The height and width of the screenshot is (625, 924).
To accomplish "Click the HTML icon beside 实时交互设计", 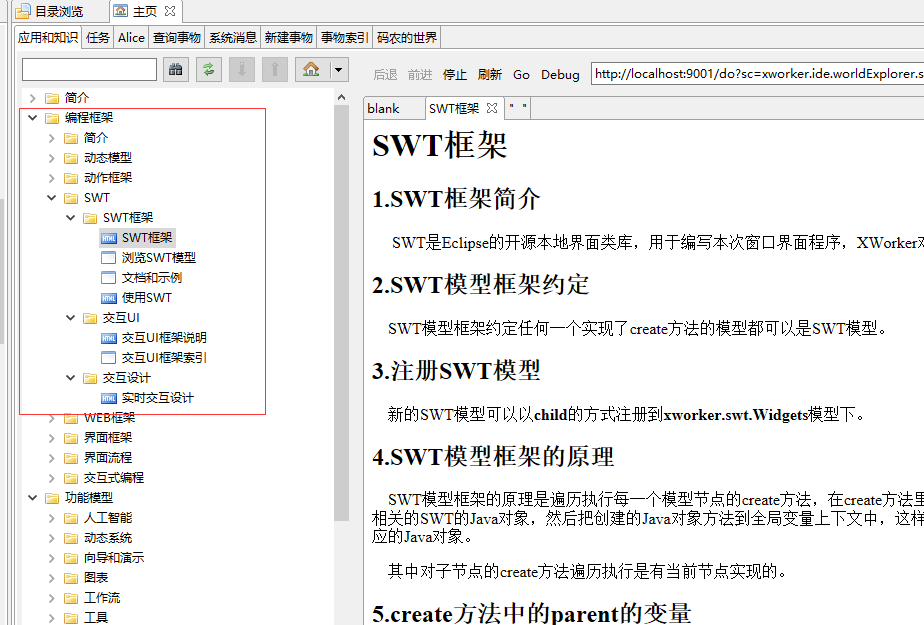I will click(x=108, y=398).
